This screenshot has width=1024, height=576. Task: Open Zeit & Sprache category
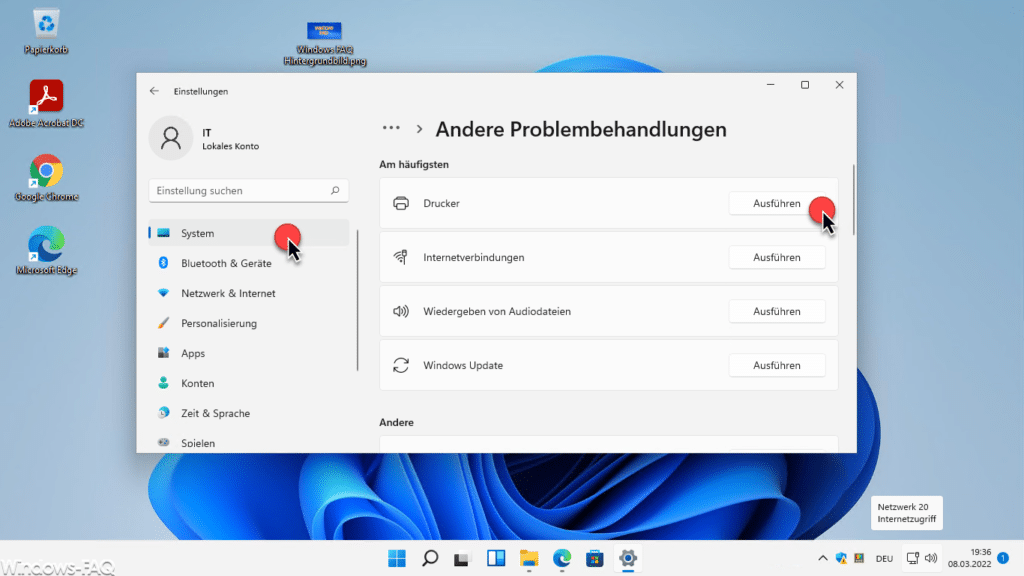point(249,413)
